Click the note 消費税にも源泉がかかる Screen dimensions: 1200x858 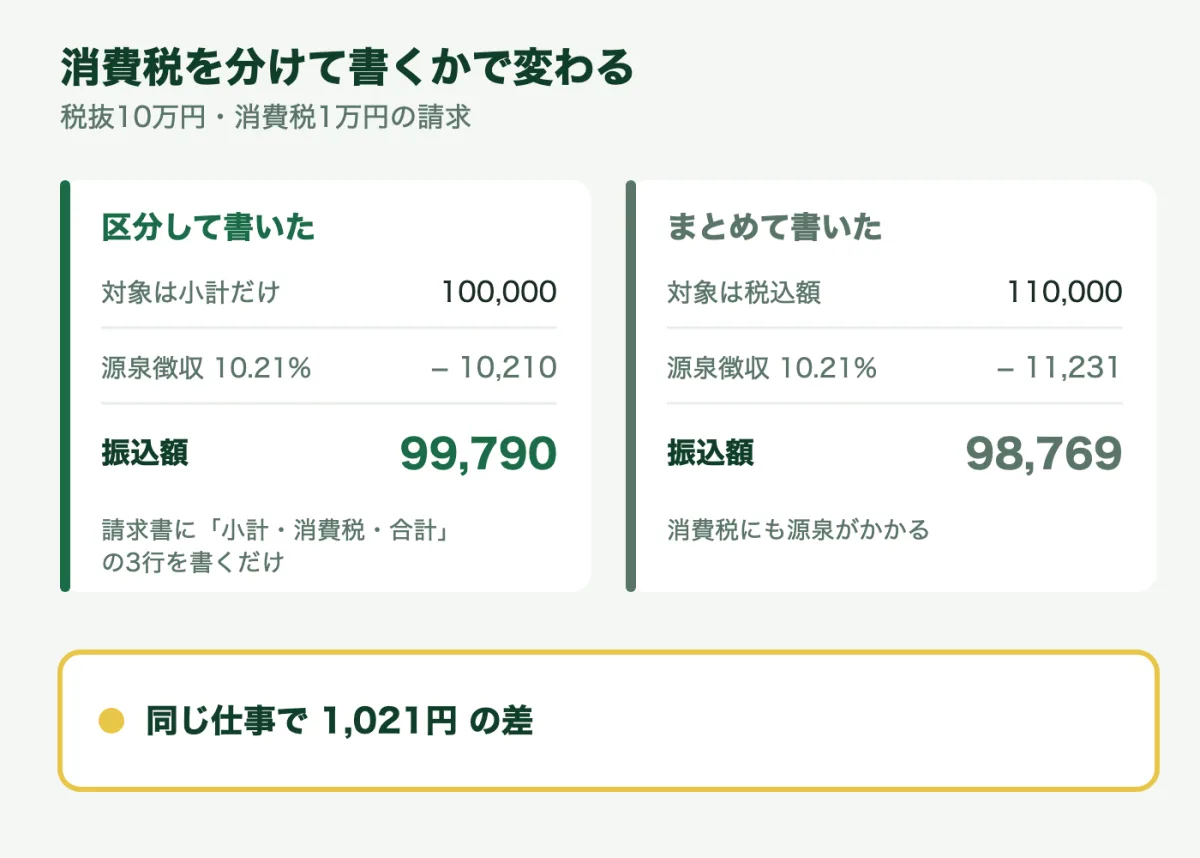pos(798,529)
